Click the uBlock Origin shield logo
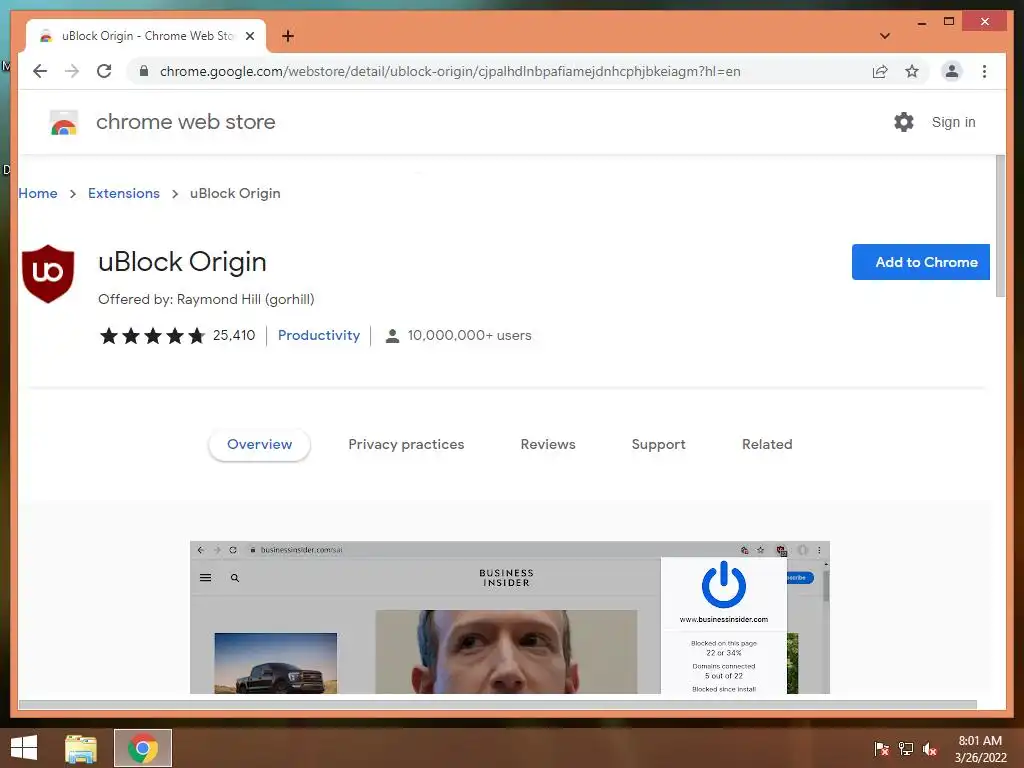This screenshot has height=768, width=1024. 48,274
